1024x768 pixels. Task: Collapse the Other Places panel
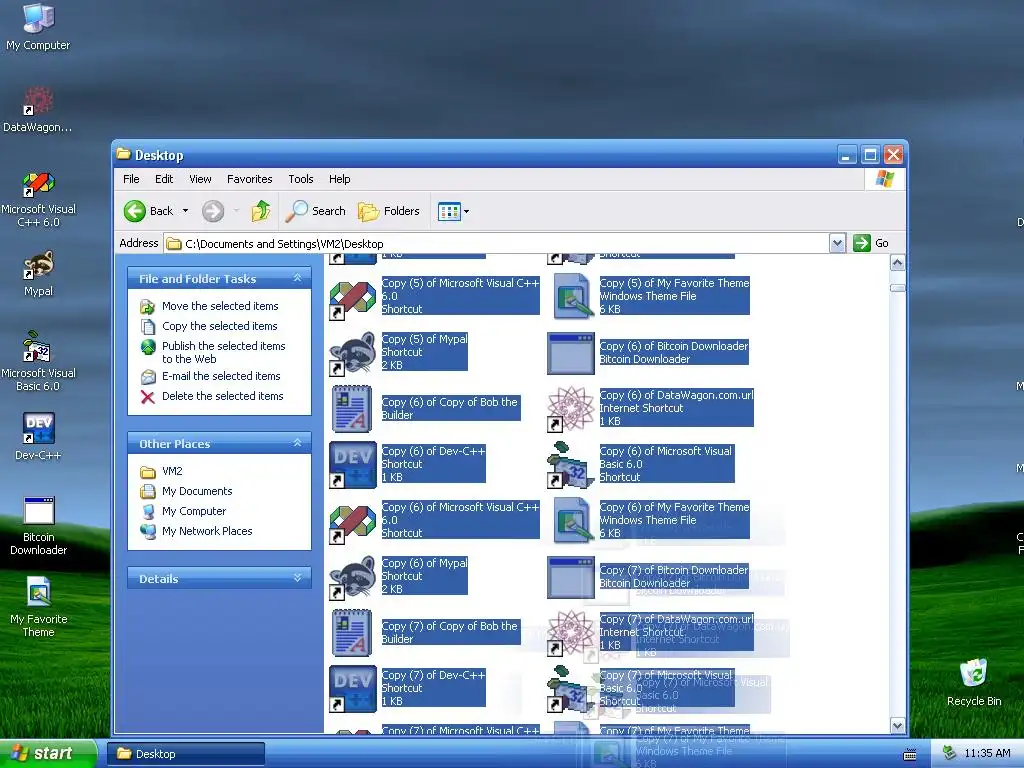pyautogui.click(x=297, y=443)
